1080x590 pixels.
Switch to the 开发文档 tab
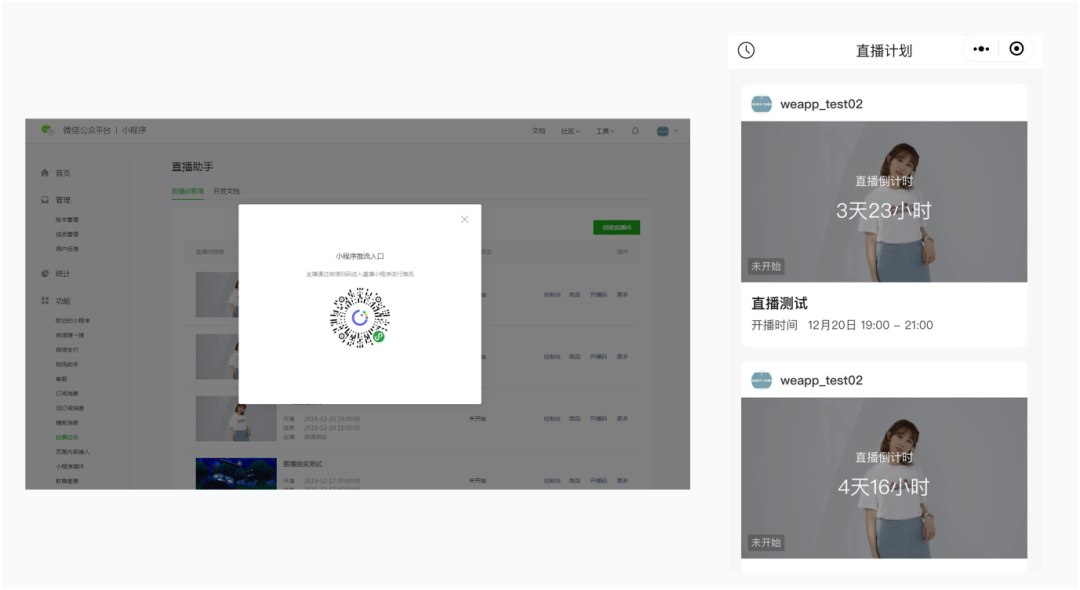point(227,191)
